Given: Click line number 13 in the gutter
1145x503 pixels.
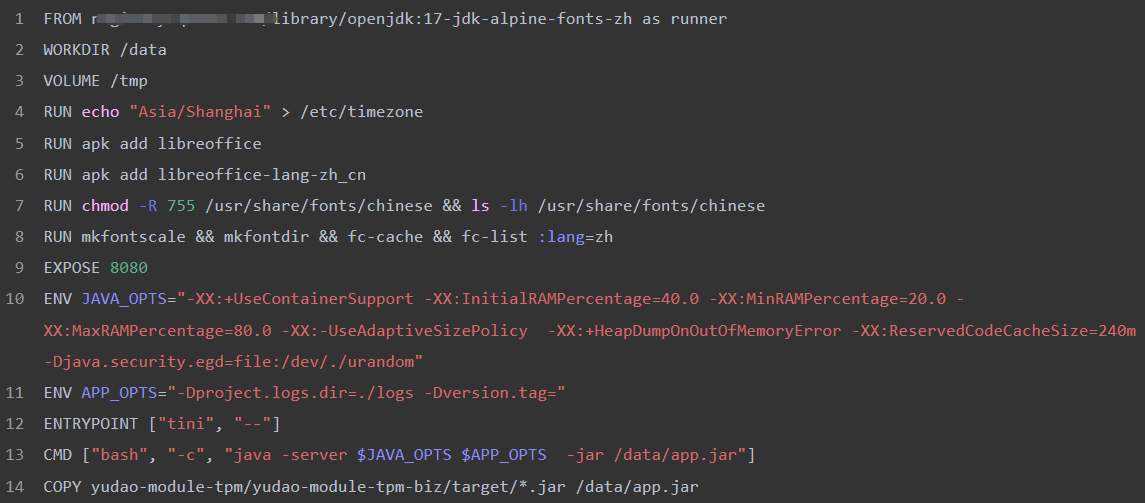Looking at the screenshot, I should point(15,455).
